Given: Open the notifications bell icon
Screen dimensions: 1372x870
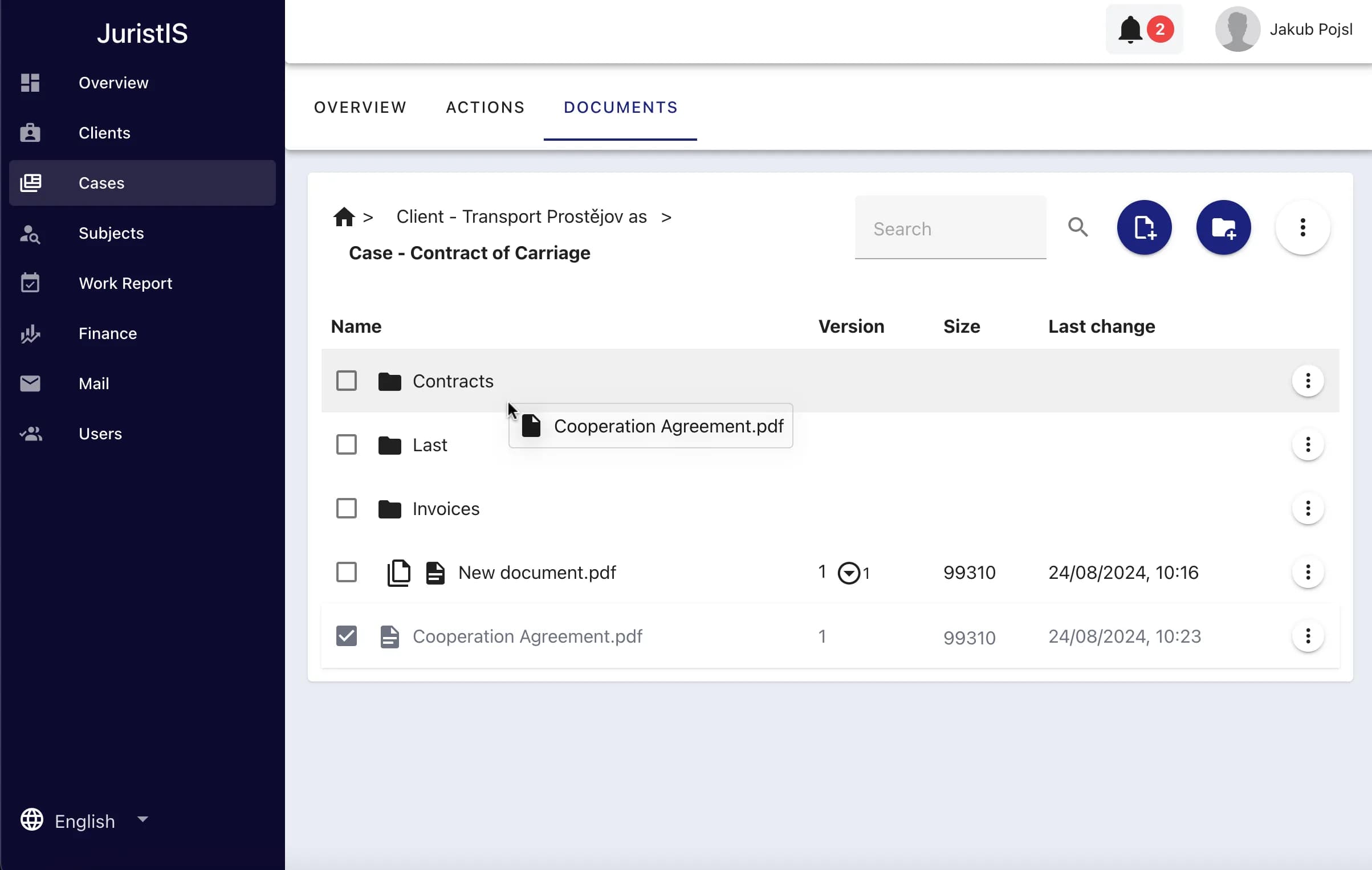Looking at the screenshot, I should coord(1130,30).
